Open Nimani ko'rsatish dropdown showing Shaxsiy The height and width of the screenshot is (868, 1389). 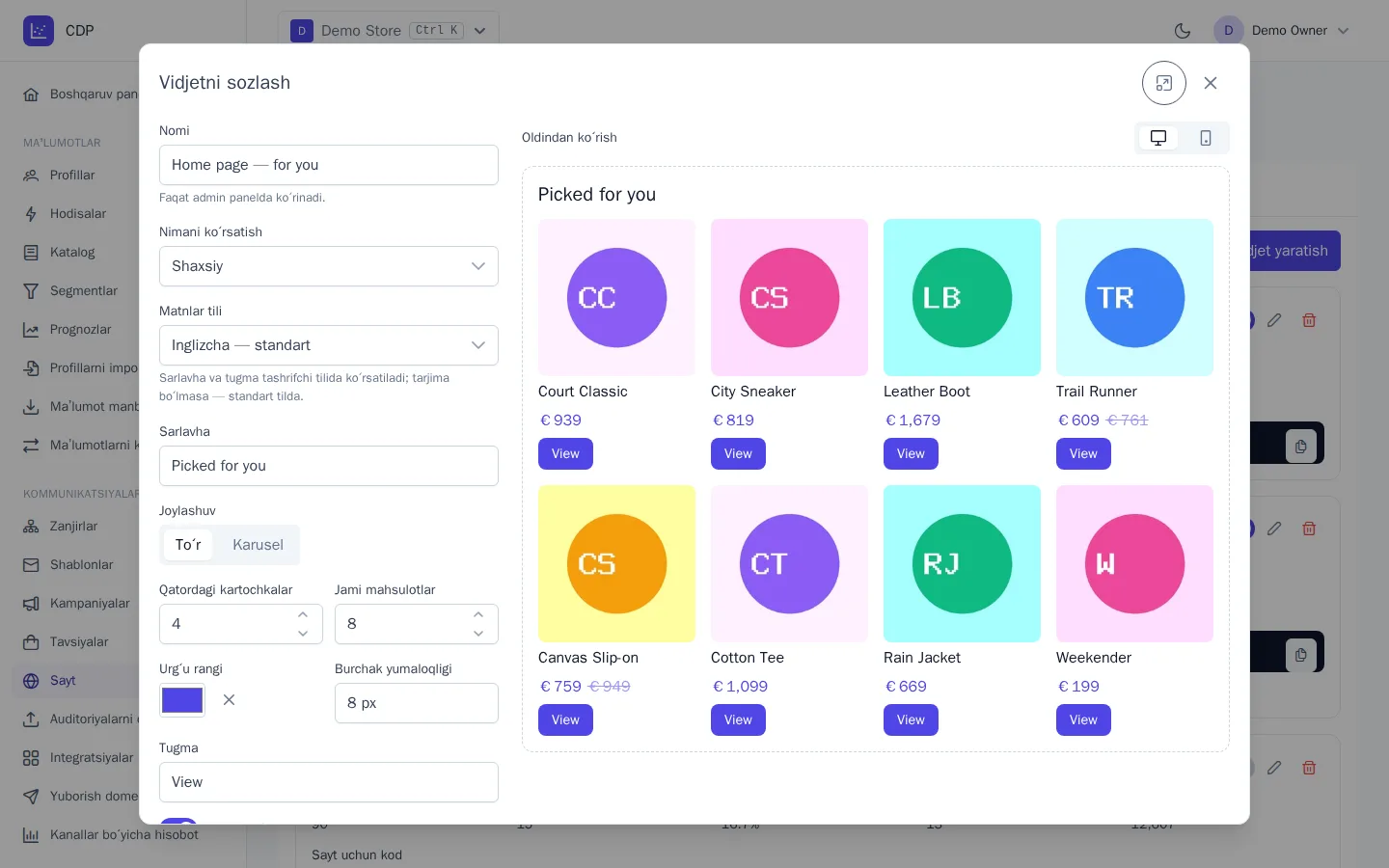[x=329, y=266]
